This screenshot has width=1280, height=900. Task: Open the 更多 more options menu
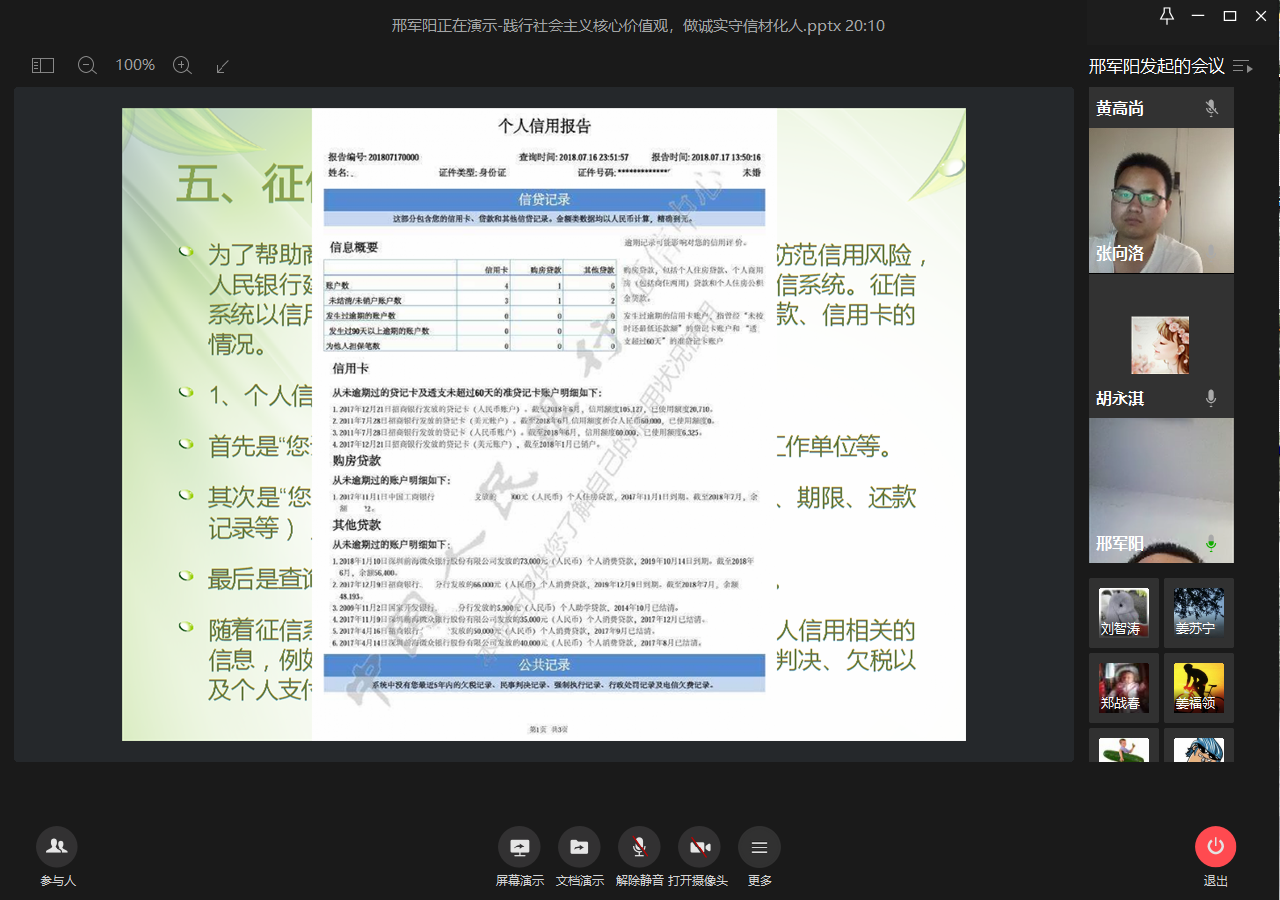[x=759, y=847]
